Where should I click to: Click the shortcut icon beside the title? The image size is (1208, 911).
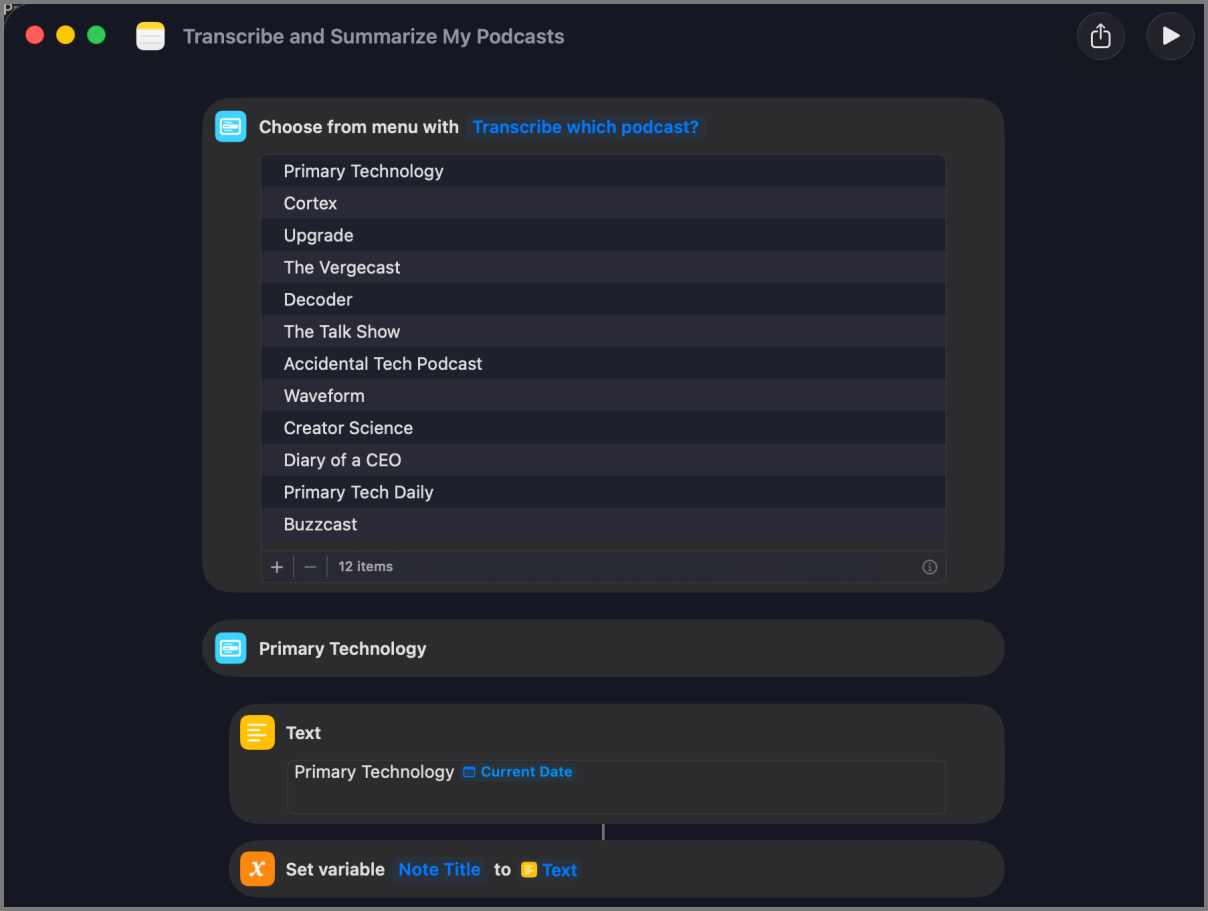click(x=150, y=36)
